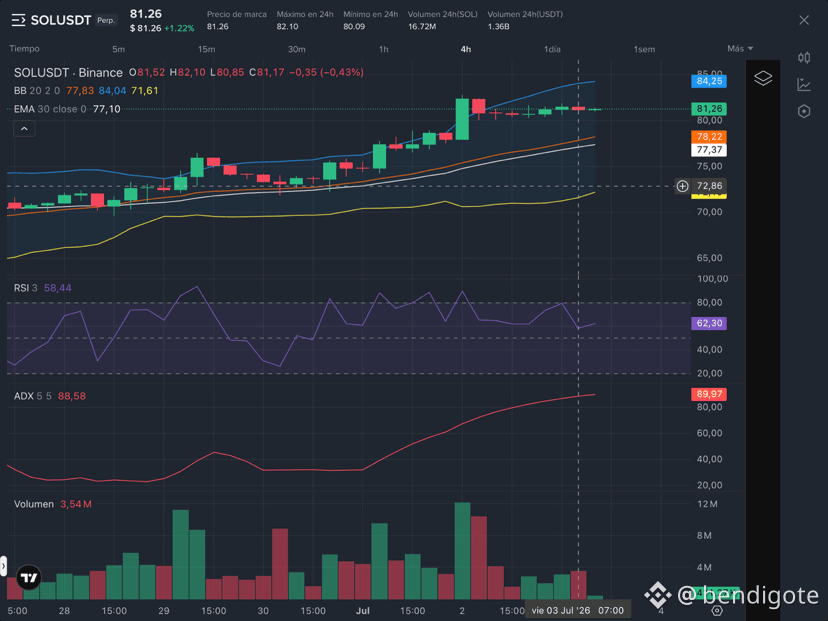Click the Jul label on time axis

click(363, 610)
